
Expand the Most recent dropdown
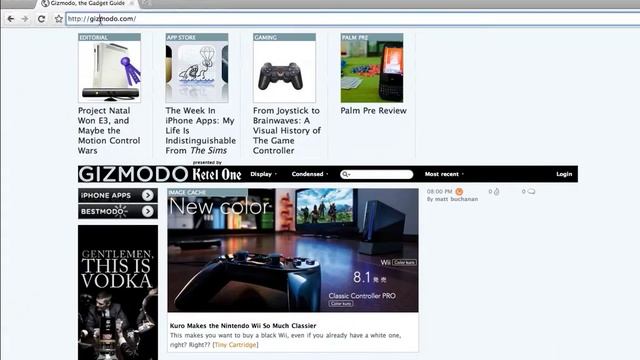(x=444, y=174)
